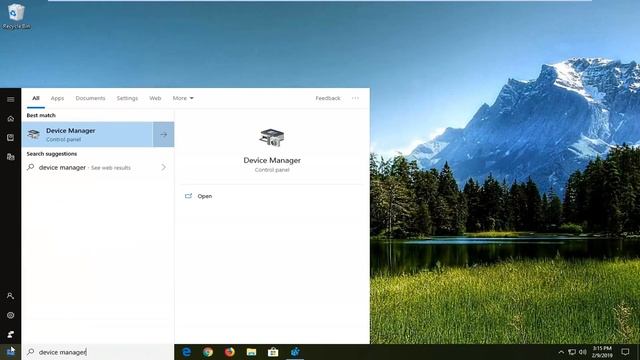
Task: Switch to the Web search tab
Action: click(x=155, y=98)
